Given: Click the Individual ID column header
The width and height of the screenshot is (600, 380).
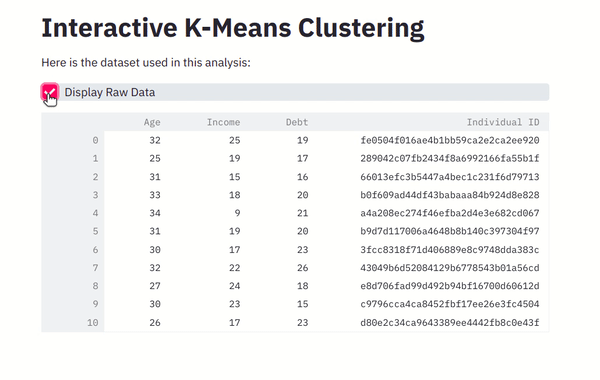Looking at the screenshot, I should (503, 122).
